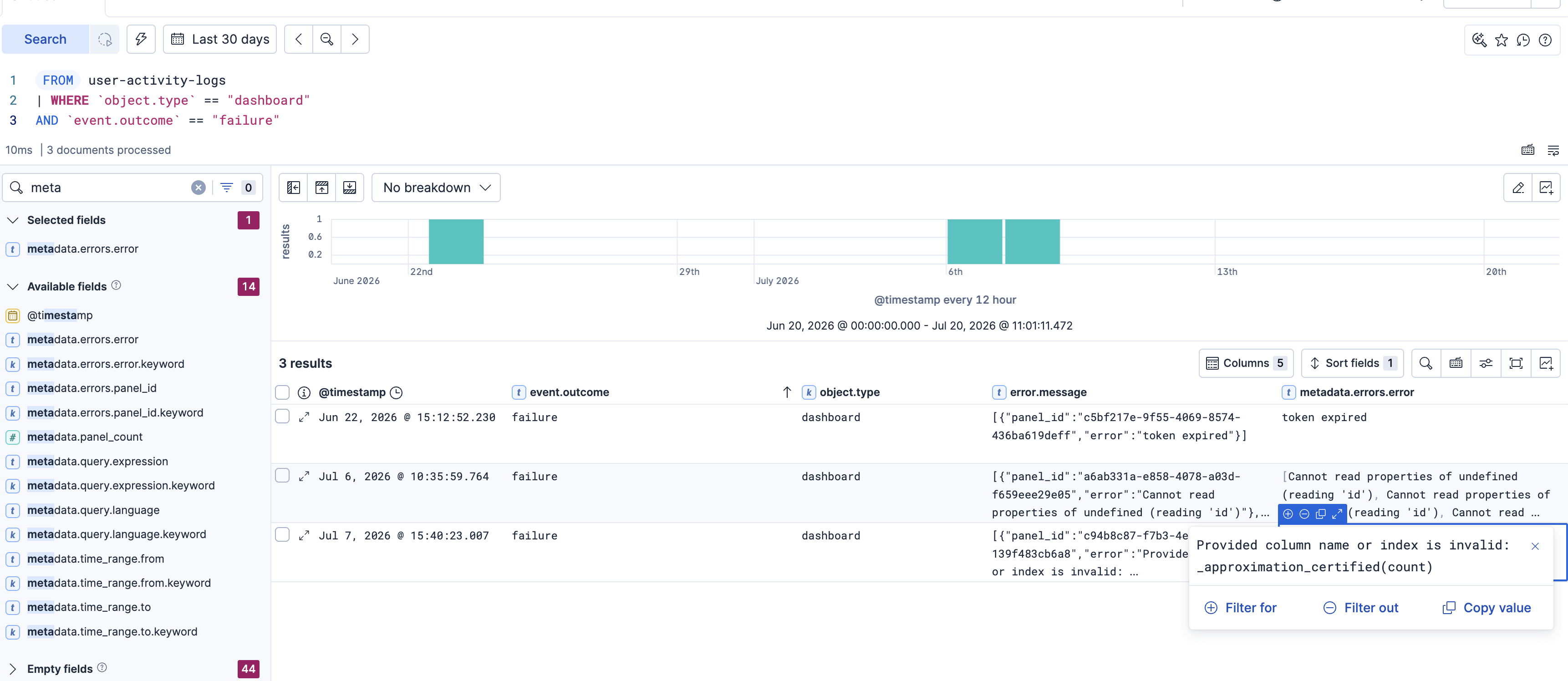Click Available fields info icon
The width and height of the screenshot is (1568, 681).
pos(116,285)
